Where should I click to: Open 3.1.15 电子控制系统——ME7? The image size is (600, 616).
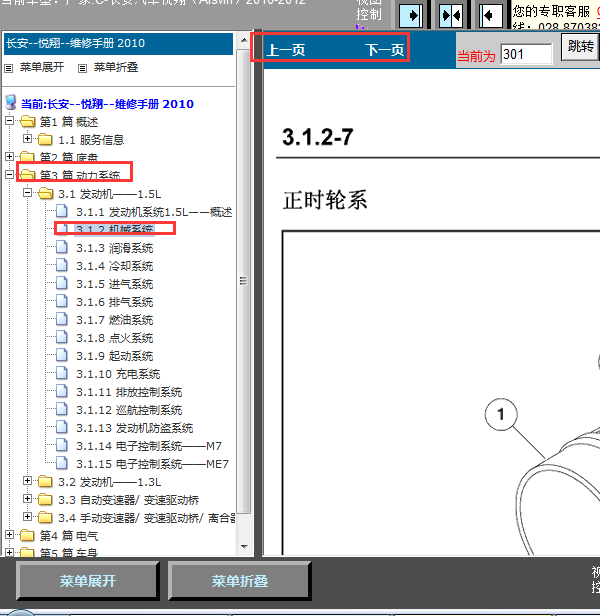(152, 464)
